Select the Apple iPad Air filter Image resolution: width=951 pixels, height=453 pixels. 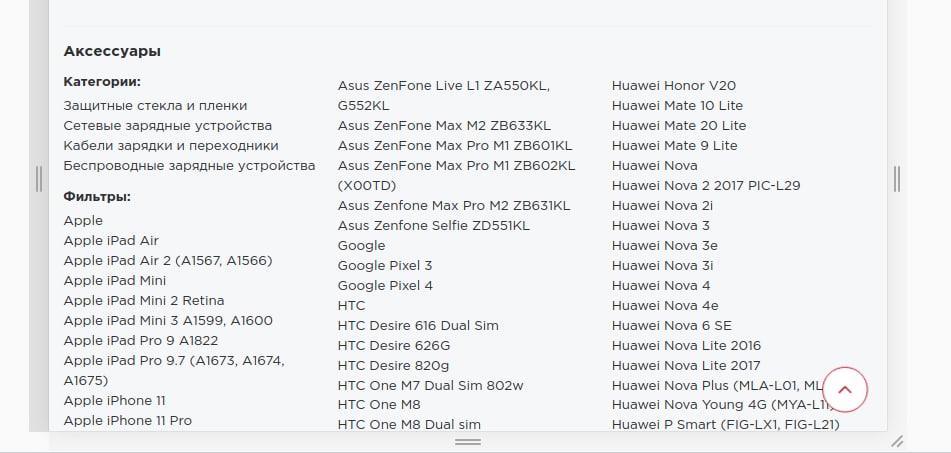coord(111,241)
